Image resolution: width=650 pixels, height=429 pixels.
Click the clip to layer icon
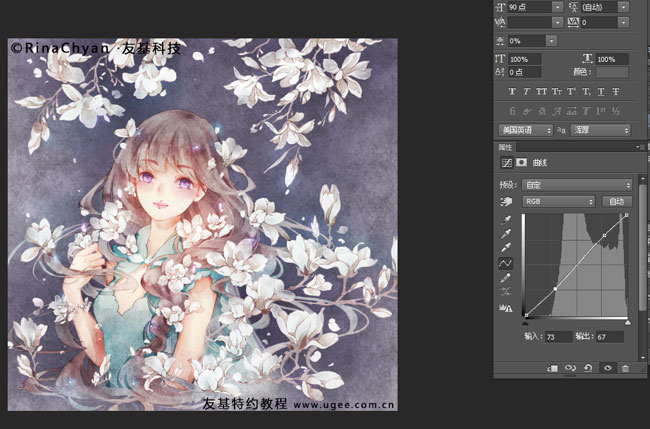click(x=553, y=368)
